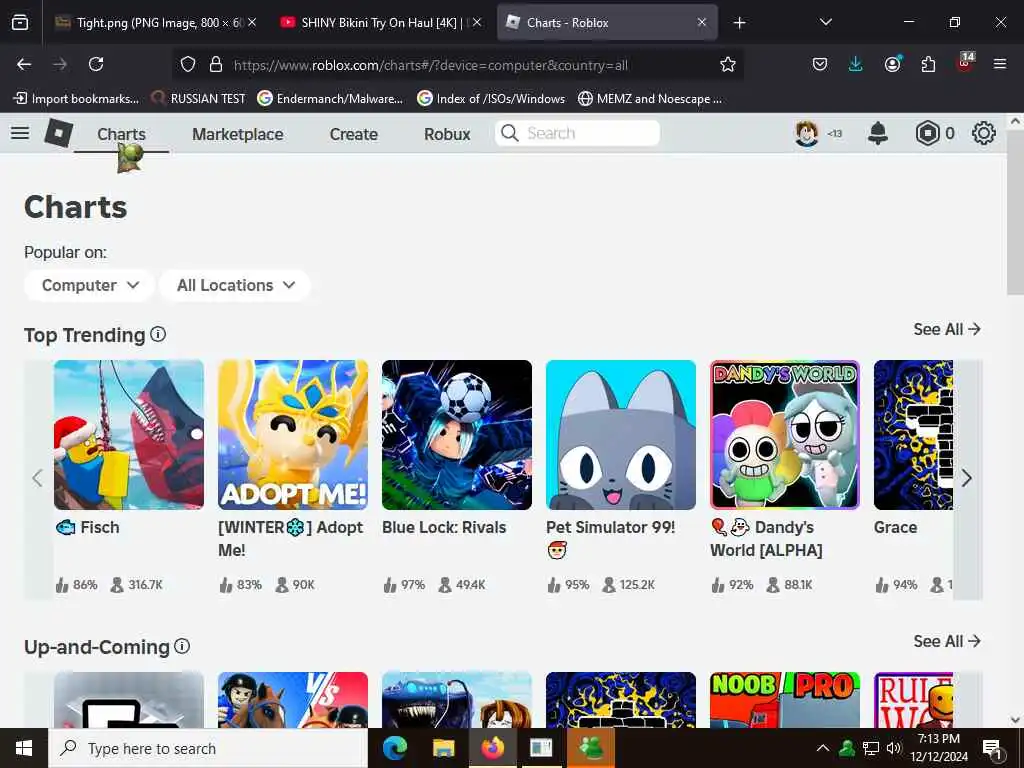Open the Blue Lock: Rivals thumbnail
1024x768 pixels.
pyautogui.click(x=457, y=435)
